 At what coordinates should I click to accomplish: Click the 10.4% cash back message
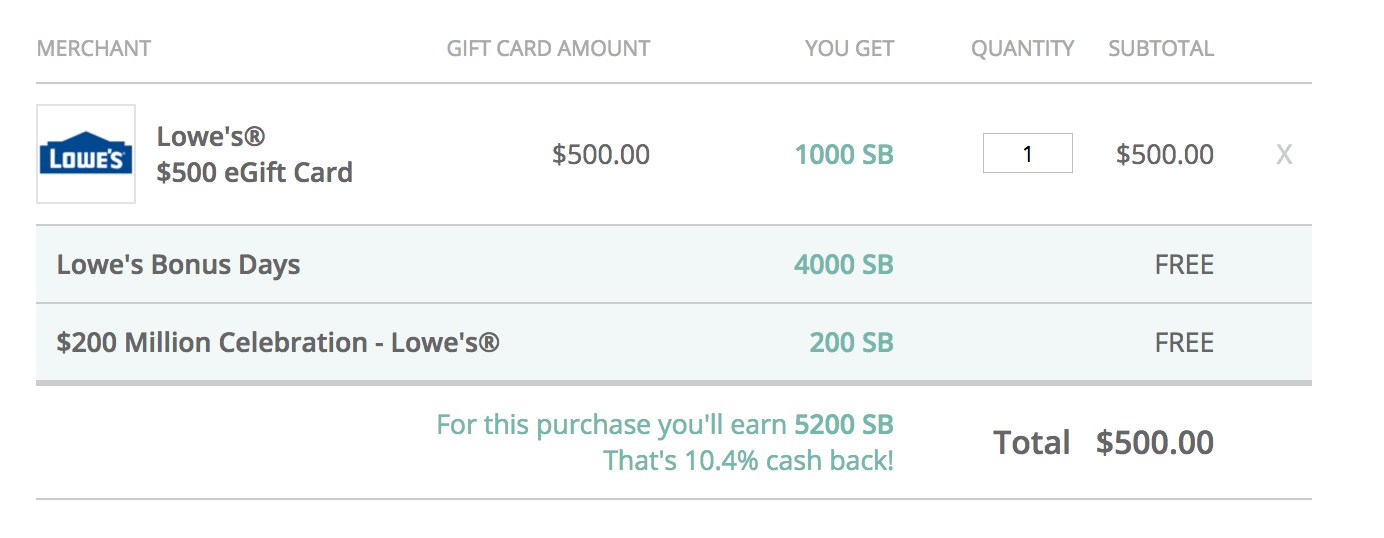[x=748, y=461]
